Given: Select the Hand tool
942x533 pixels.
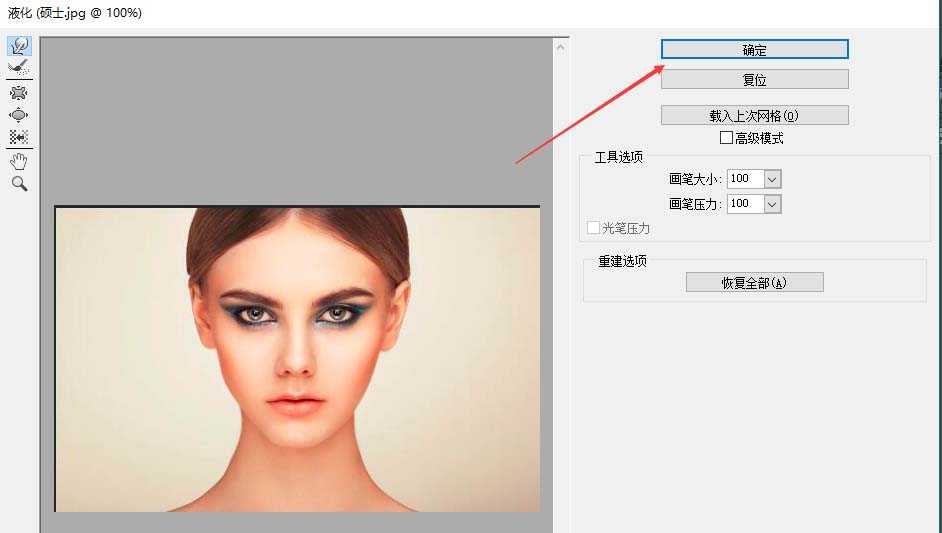Looking at the screenshot, I should pos(19,161).
